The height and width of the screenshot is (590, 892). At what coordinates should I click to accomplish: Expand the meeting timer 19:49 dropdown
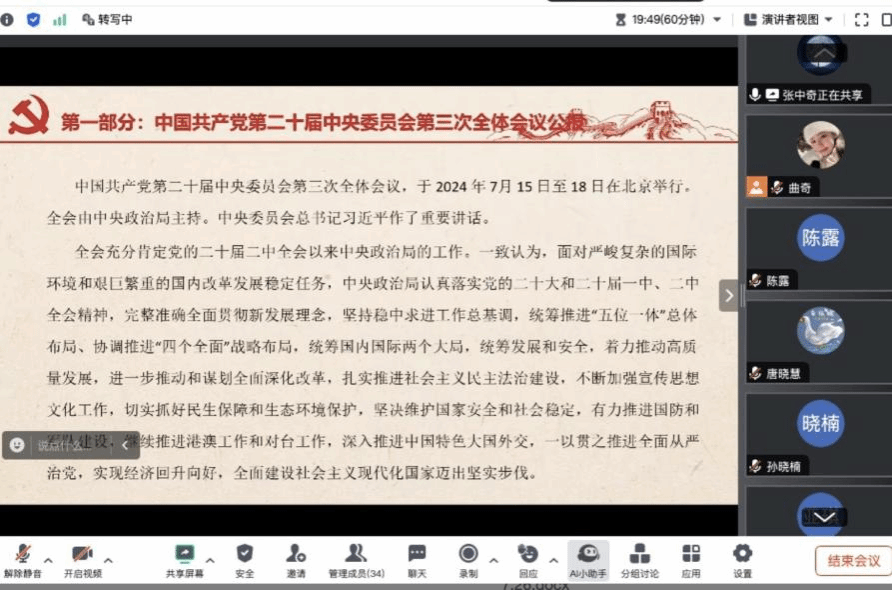(x=717, y=19)
